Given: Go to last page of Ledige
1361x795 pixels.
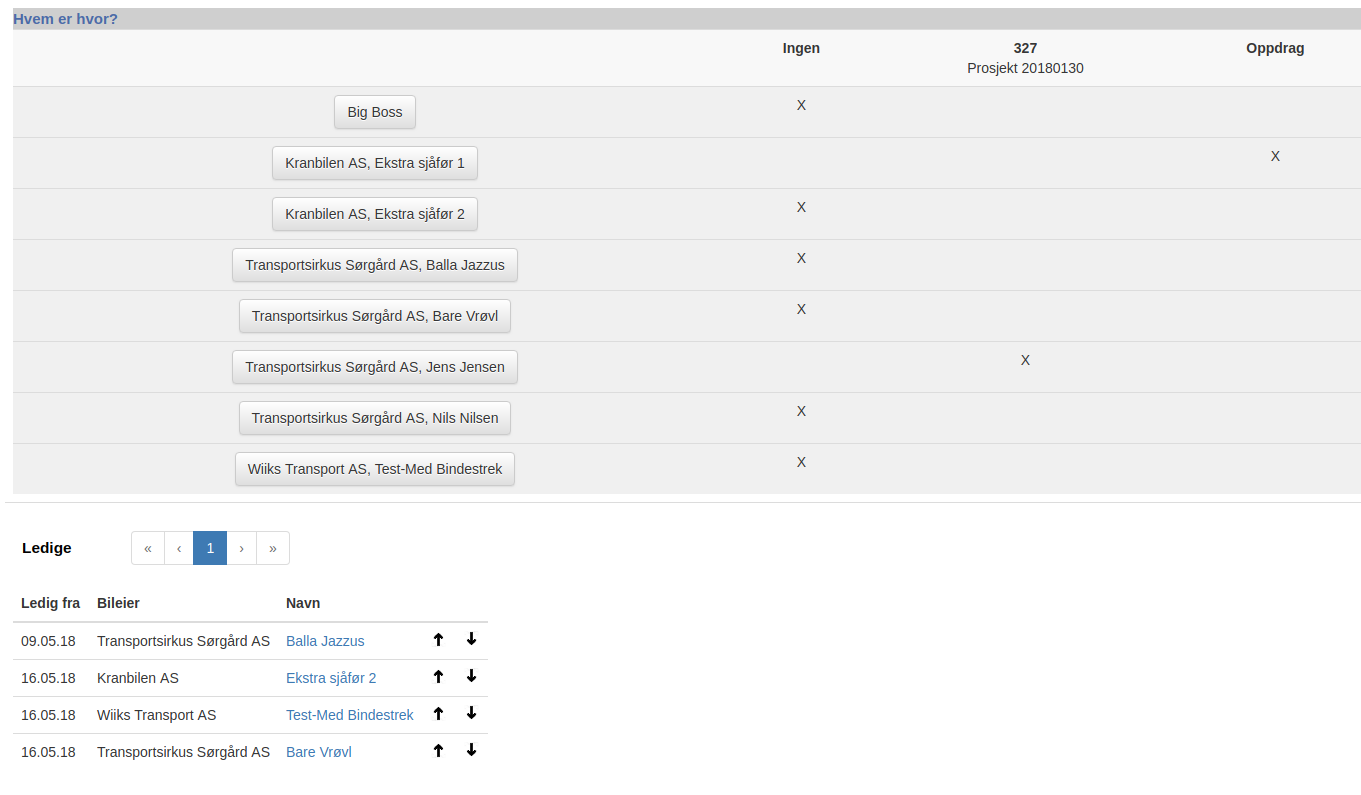Looking at the screenshot, I should [x=273, y=548].
